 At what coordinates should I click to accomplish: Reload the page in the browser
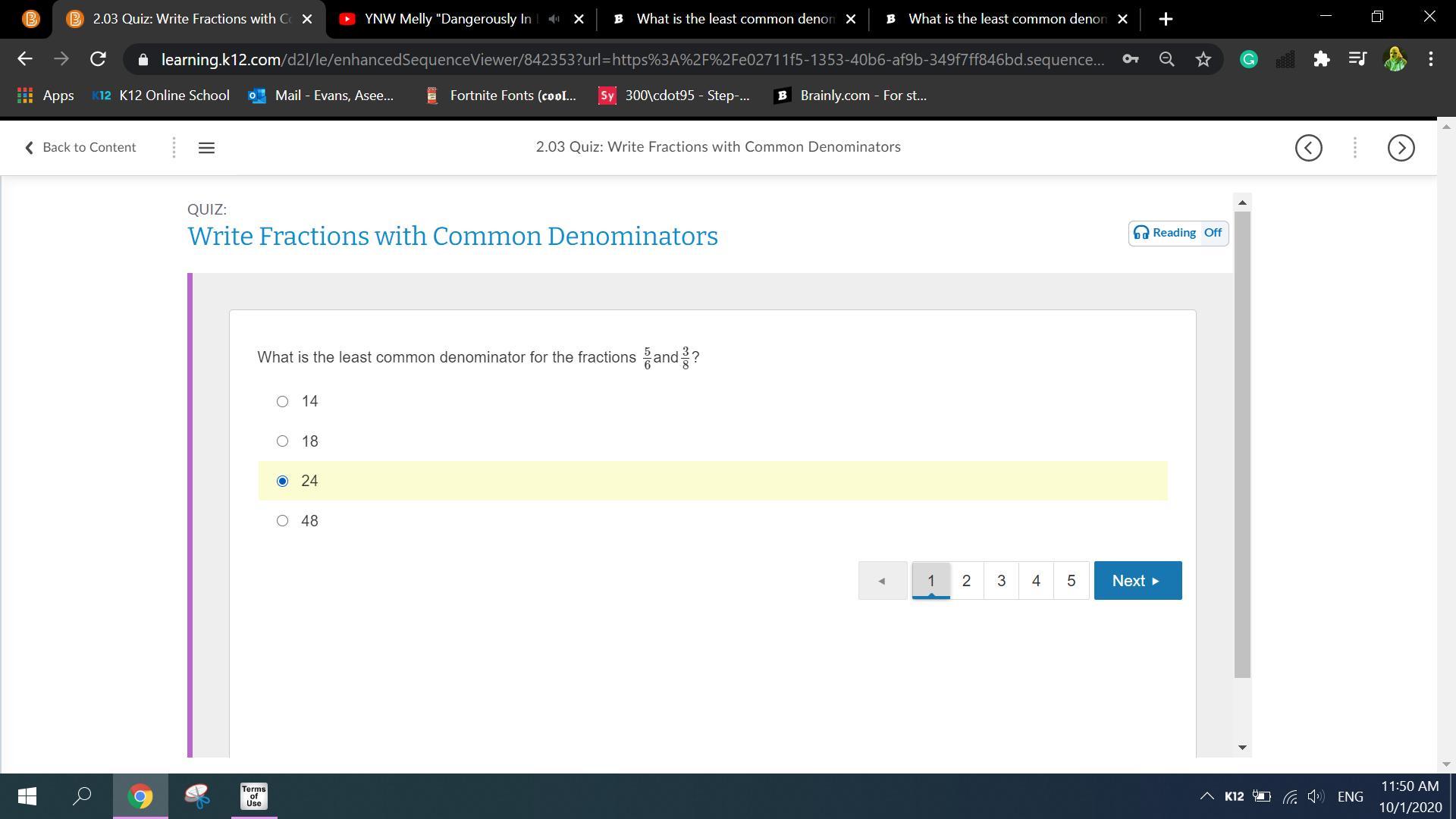pyautogui.click(x=98, y=59)
